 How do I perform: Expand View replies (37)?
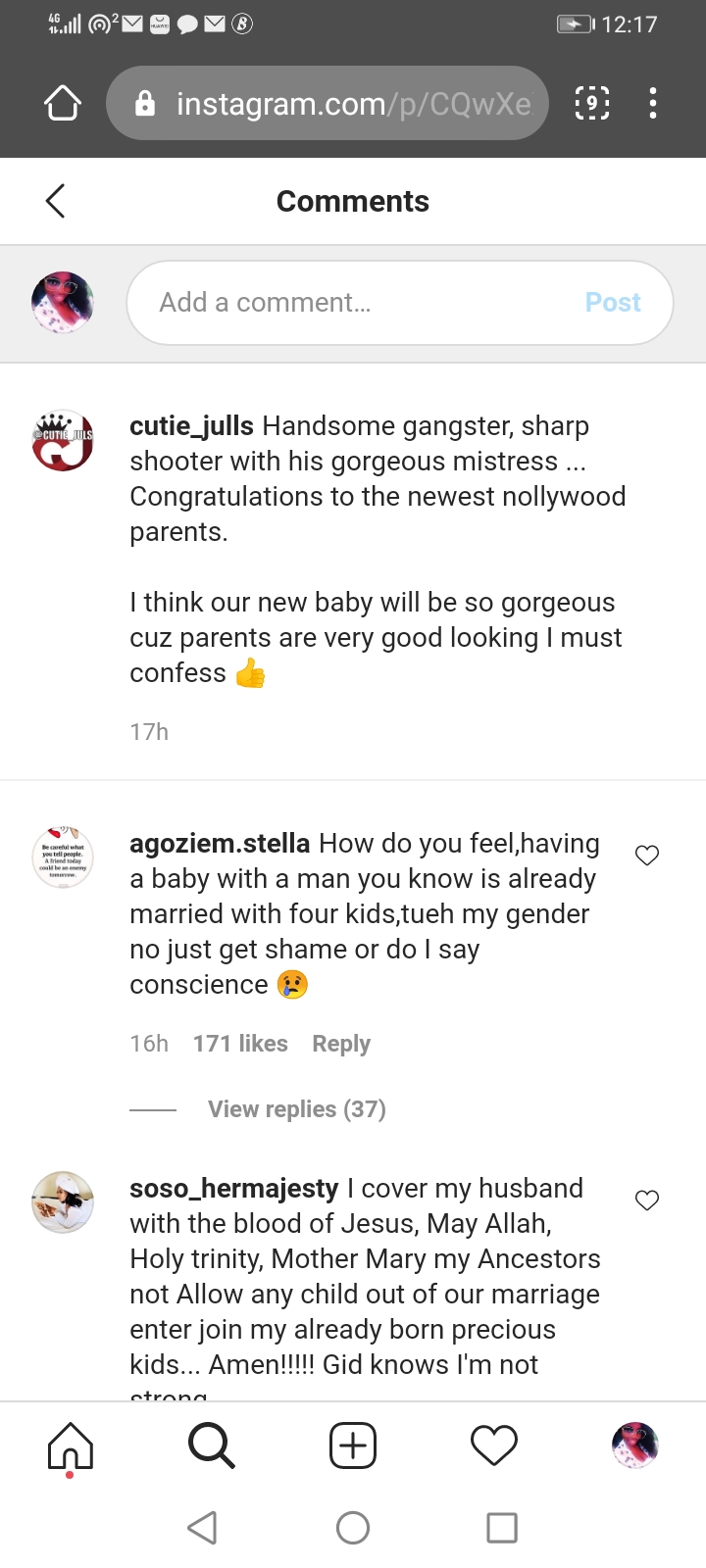pos(296,1109)
